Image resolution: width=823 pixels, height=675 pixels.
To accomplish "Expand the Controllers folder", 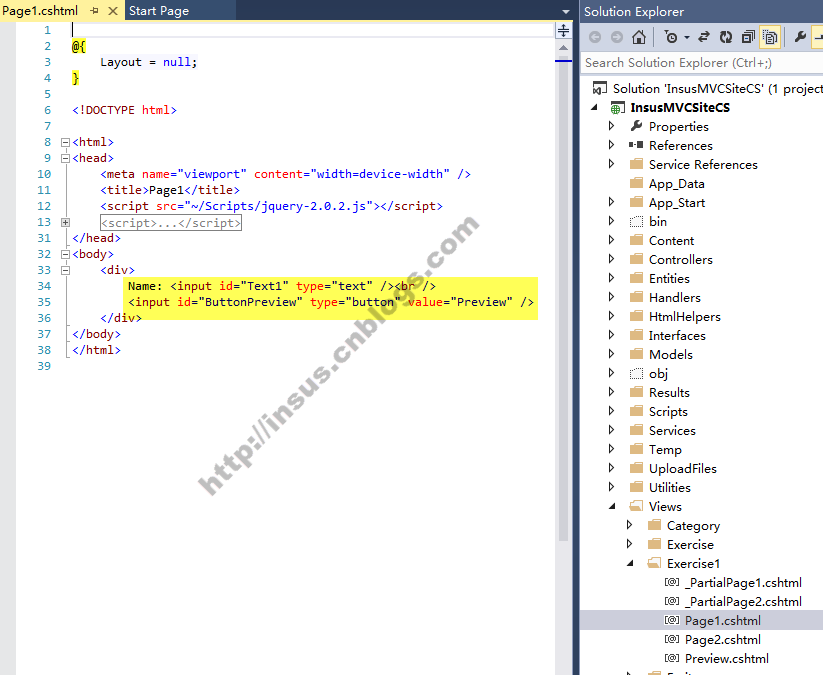I will point(611,259).
